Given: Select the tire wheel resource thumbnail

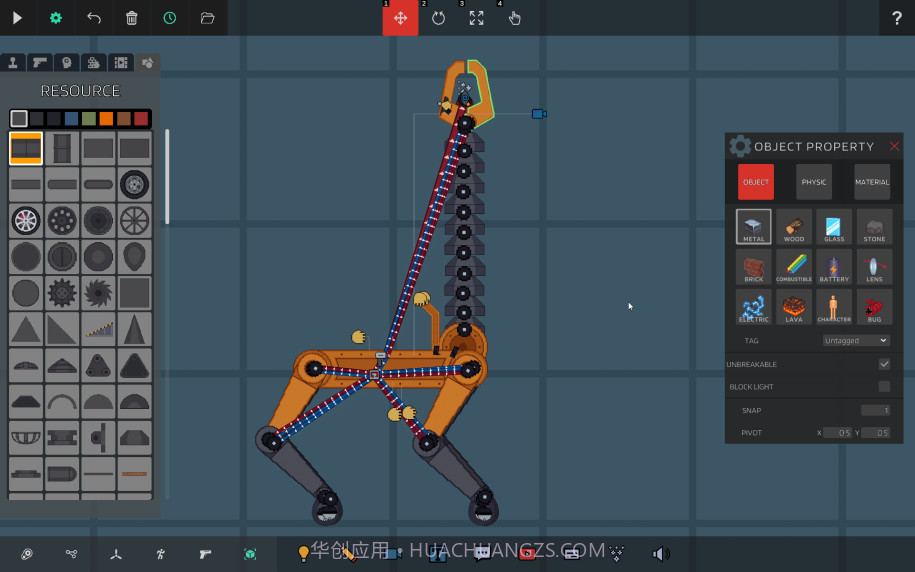Looking at the screenshot, I should click(134, 184).
